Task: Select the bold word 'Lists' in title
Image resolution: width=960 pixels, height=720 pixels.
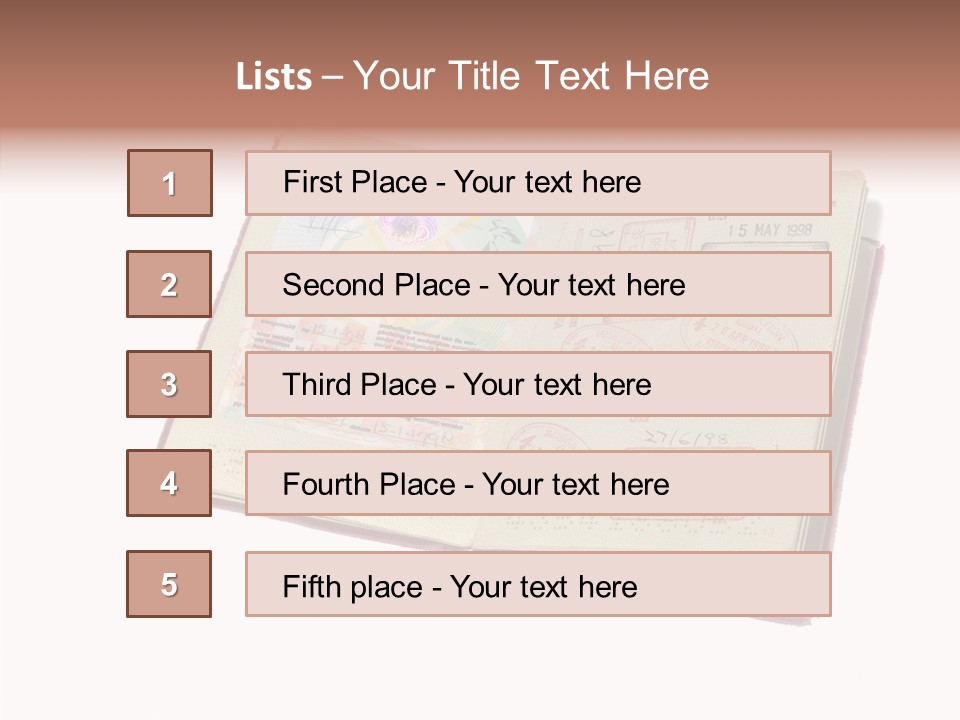Action: click(x=274, y=77)
